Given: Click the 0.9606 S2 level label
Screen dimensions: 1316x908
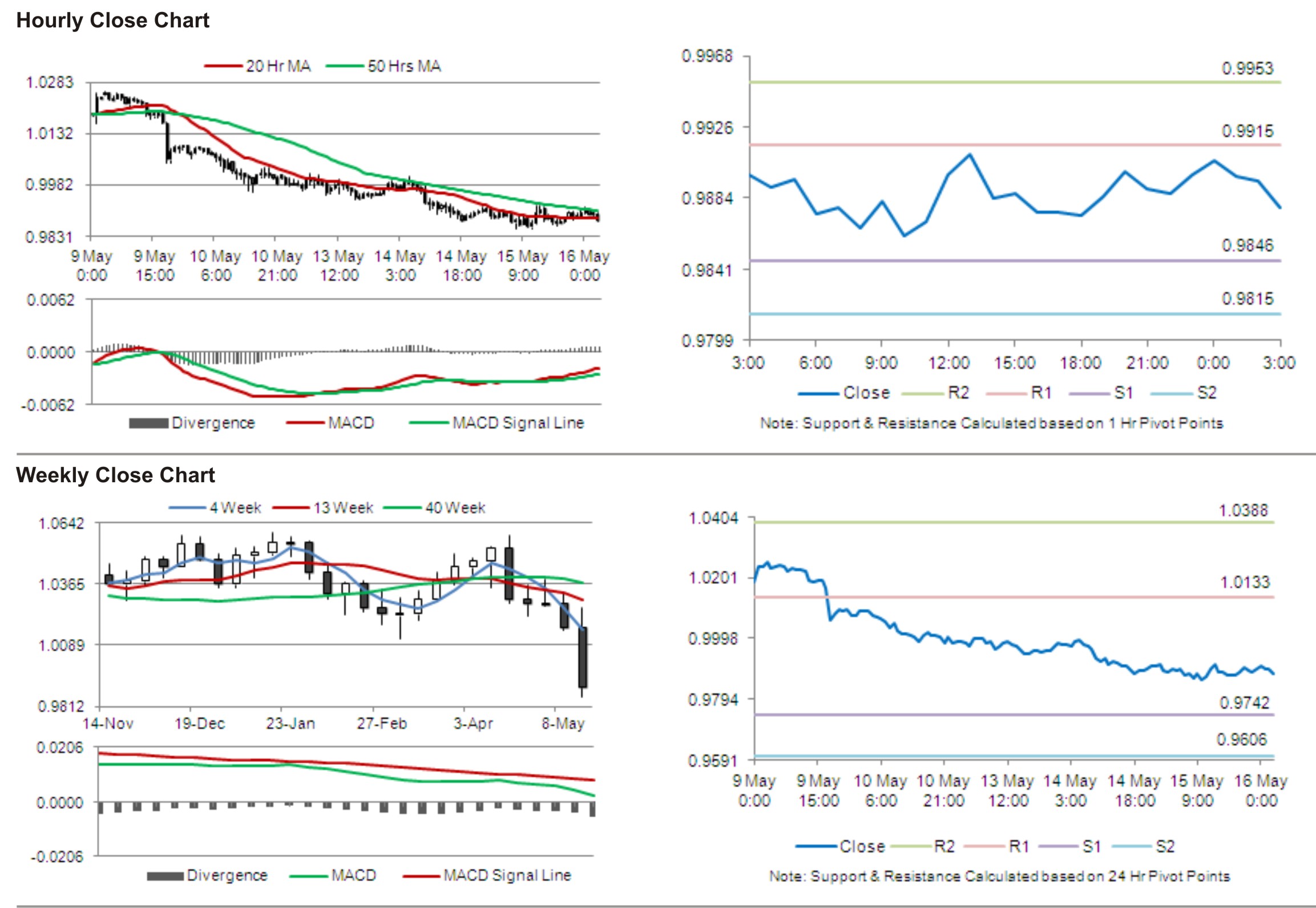Looking at the screenshot, I should [1242, 740].
